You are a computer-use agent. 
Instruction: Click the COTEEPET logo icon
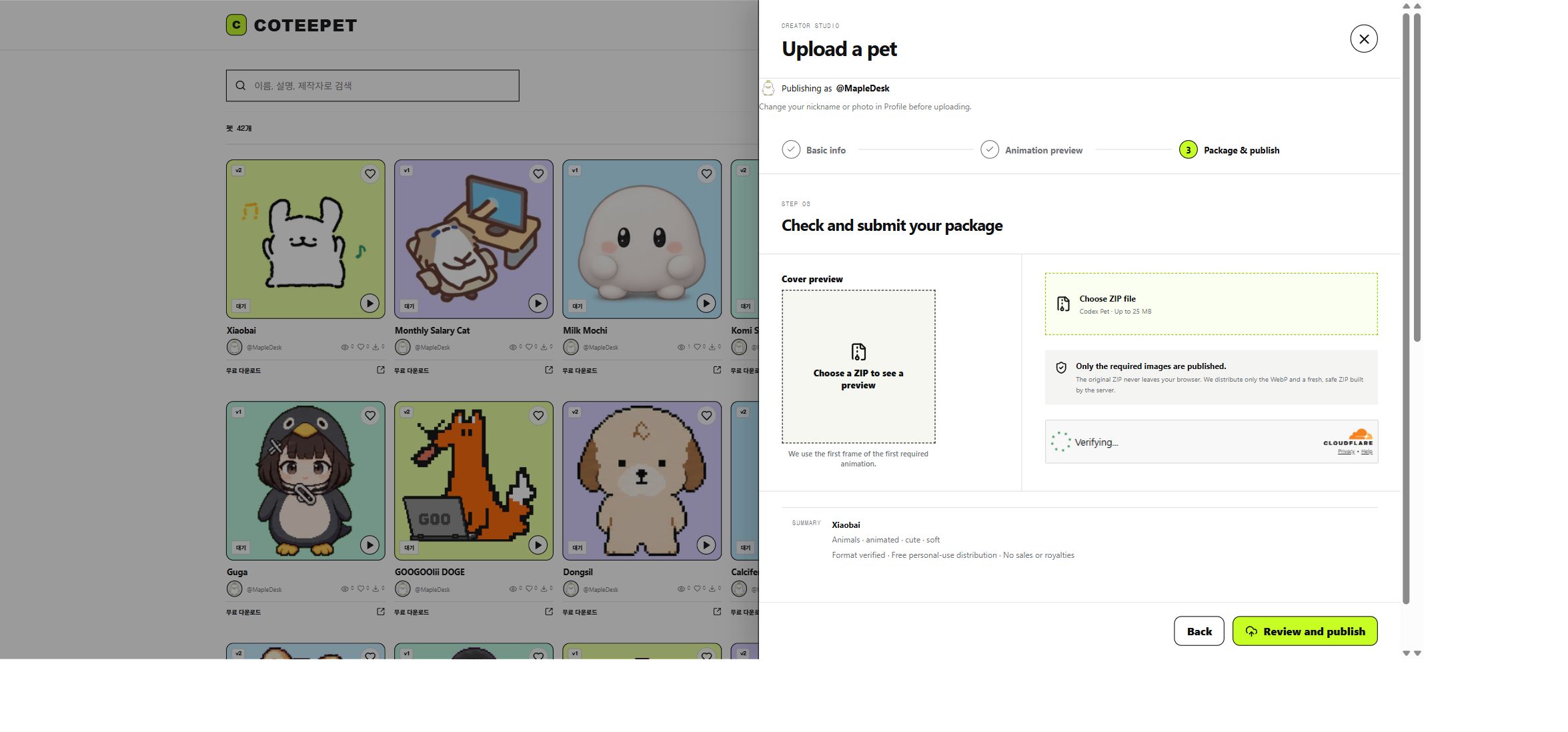coord(236,25)
